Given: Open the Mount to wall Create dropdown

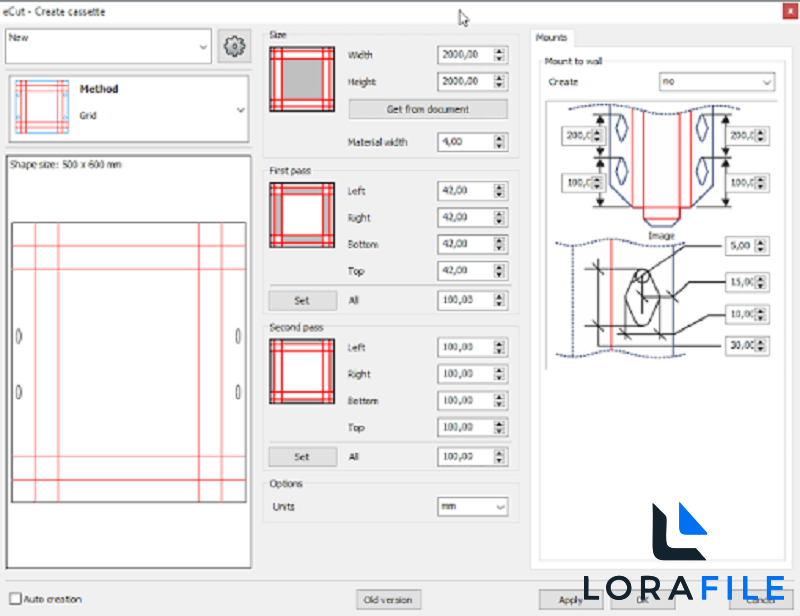Looking at the screenshot, I should 717,82.
